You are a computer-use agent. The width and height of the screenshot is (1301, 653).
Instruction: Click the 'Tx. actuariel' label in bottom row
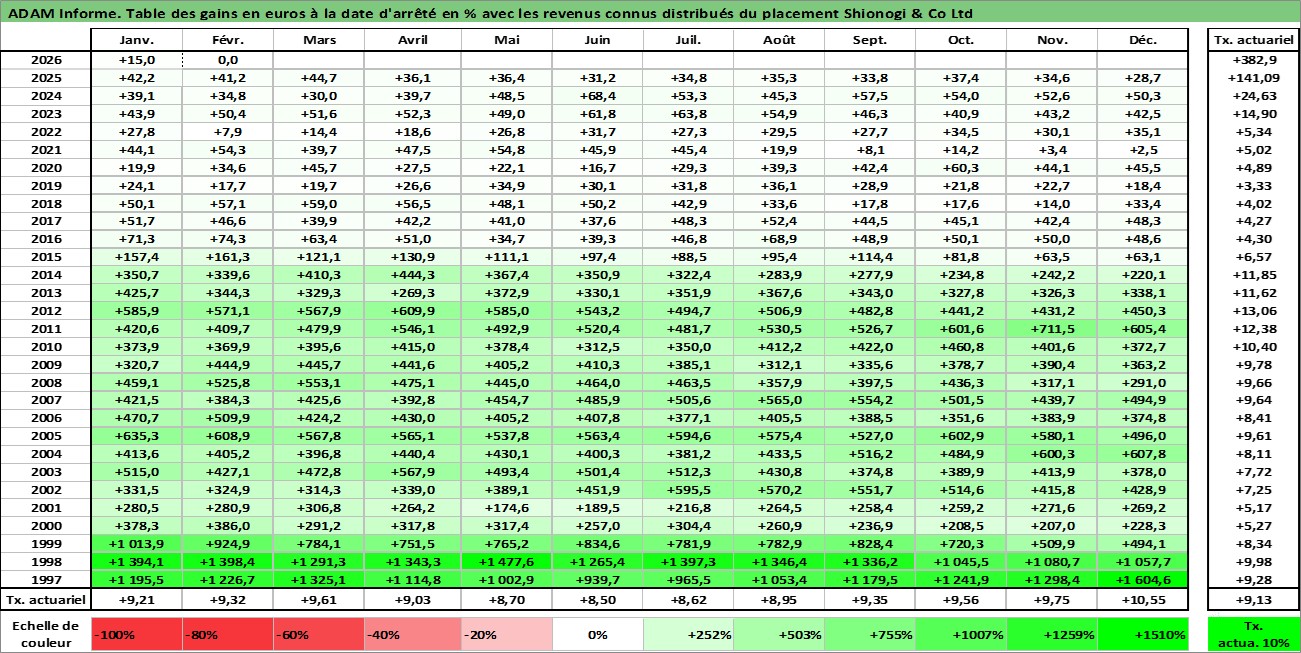click(x=47, y=600)
